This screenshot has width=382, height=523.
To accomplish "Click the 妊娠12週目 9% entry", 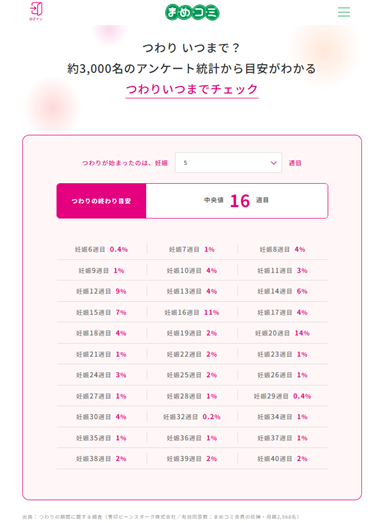I will pos(101,291).
